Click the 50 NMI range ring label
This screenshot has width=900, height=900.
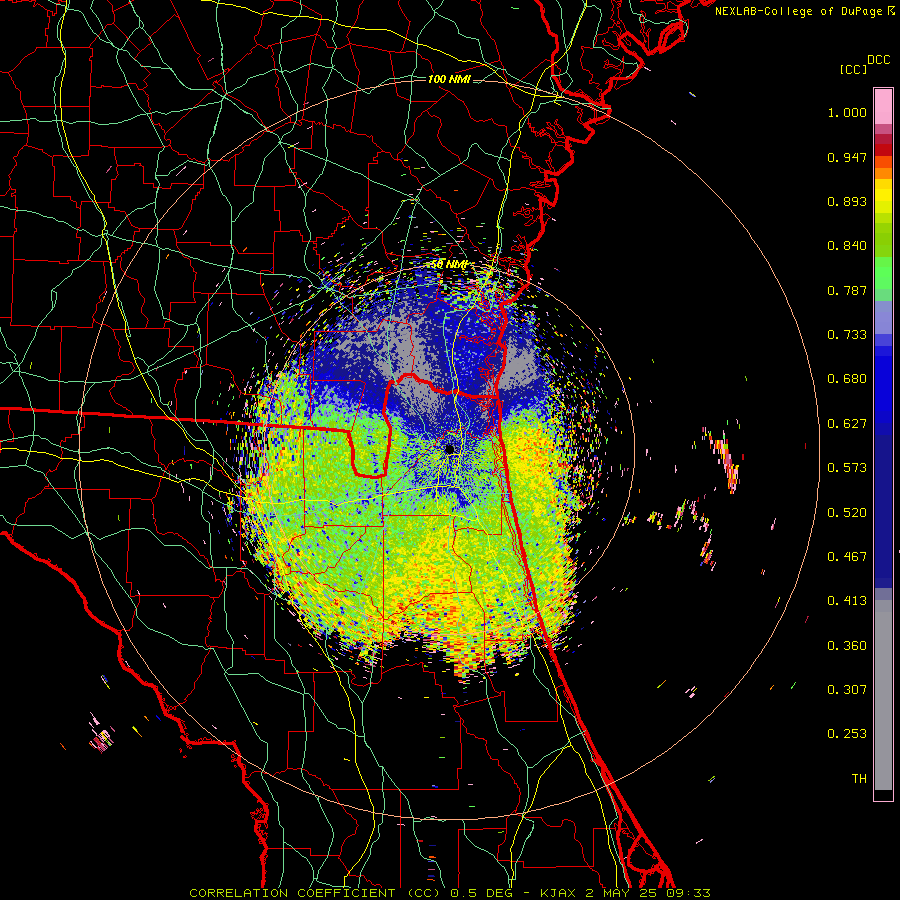pyautogui.click(x=449, y=265)
